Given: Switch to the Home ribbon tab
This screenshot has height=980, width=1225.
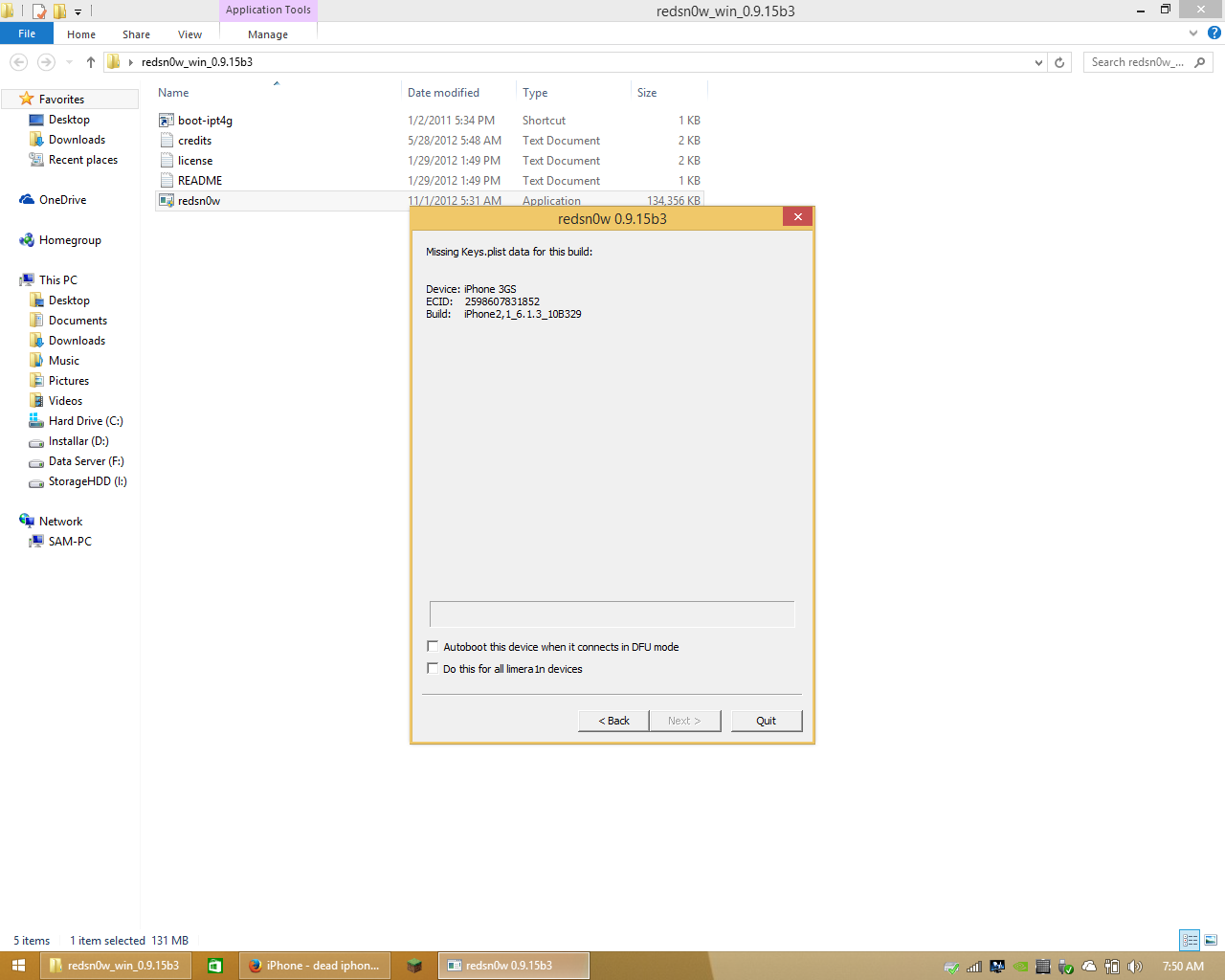Looking at the screenshot, I should (x=81, y=34).
